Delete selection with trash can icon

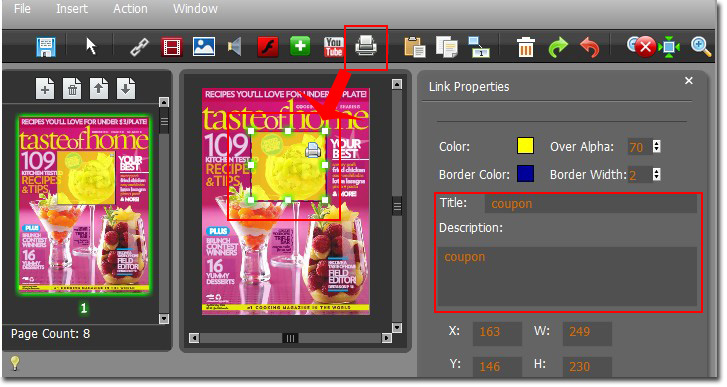(525, 47)
